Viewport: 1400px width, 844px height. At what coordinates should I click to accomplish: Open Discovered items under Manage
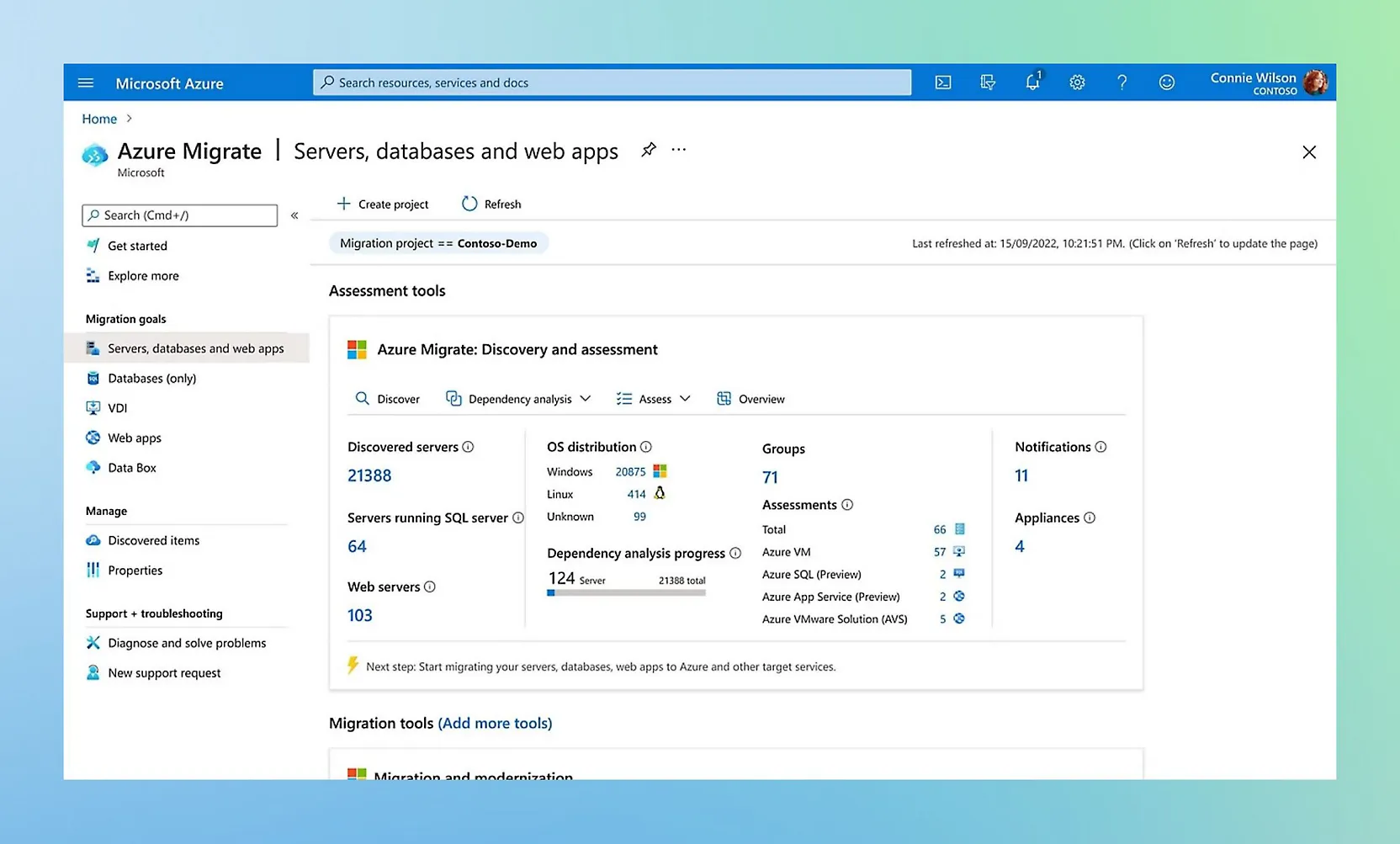153,540
